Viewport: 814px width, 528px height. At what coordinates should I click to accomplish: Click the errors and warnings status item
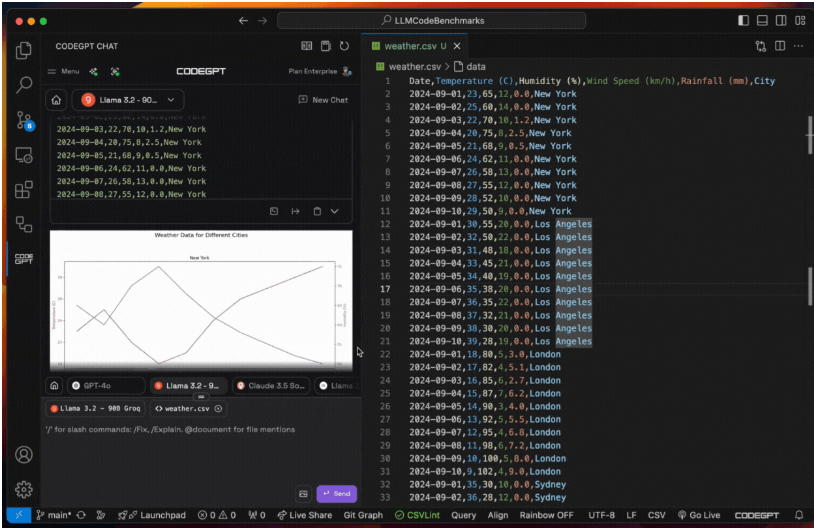pos(216,515)
